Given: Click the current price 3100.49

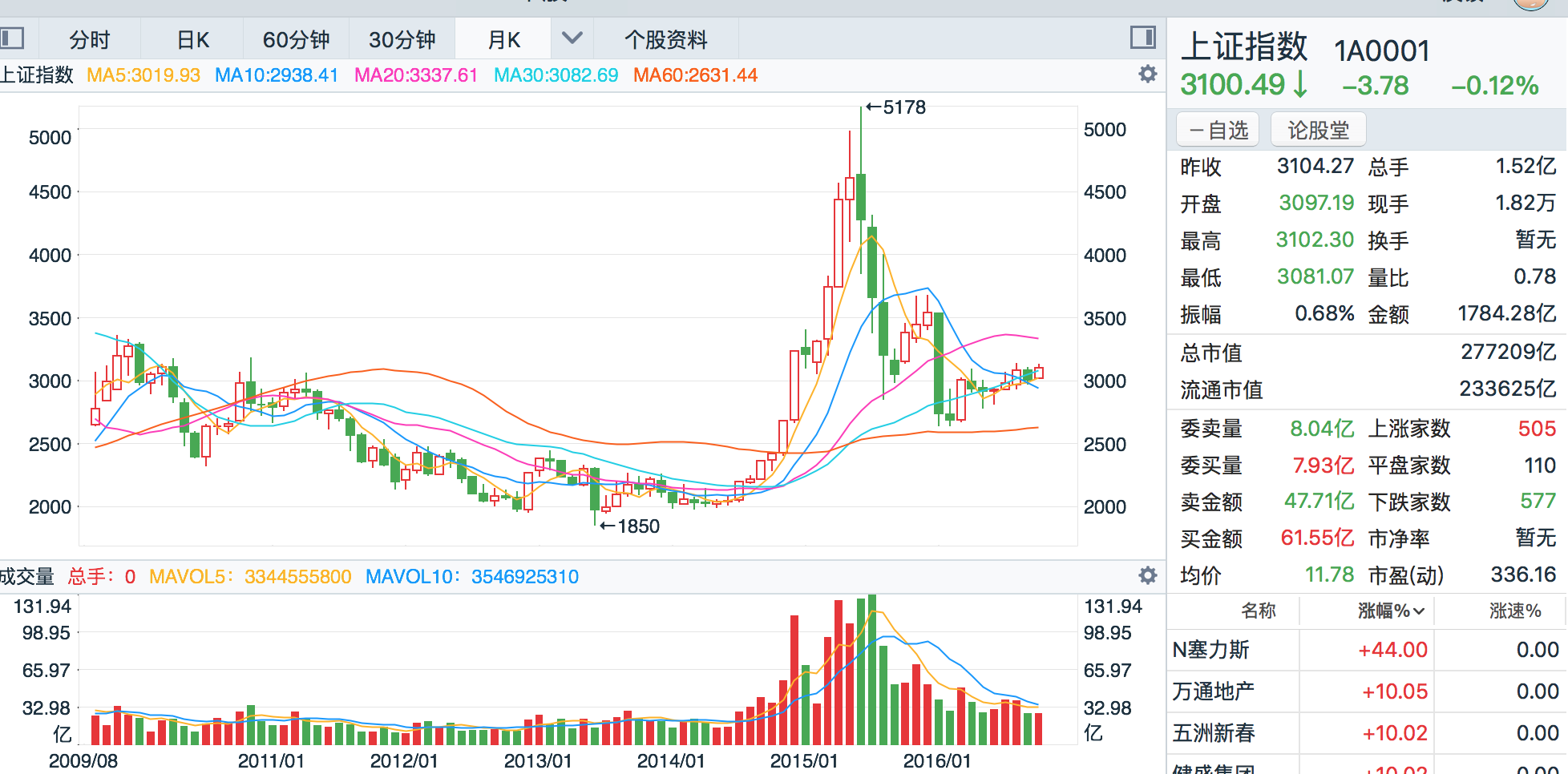Looking at the screenshot, I should pyautogui.click(x=1232, y=84).
